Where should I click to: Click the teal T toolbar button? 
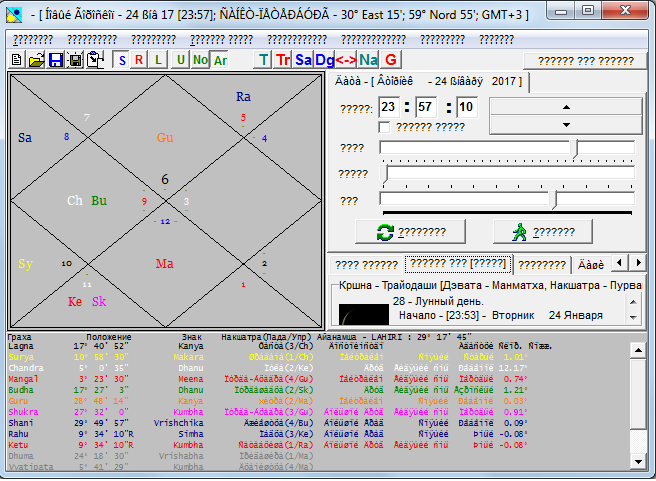[263, 60]
